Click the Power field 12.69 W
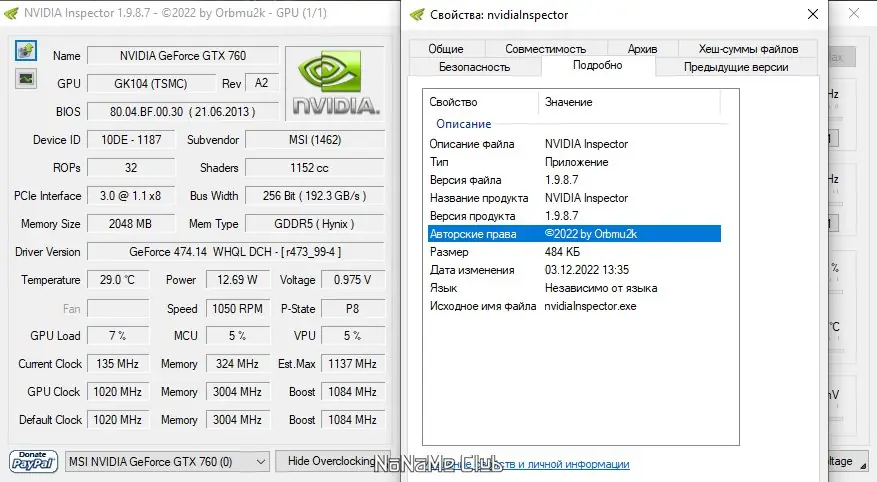877x482 pixels. tap(238, 280)
